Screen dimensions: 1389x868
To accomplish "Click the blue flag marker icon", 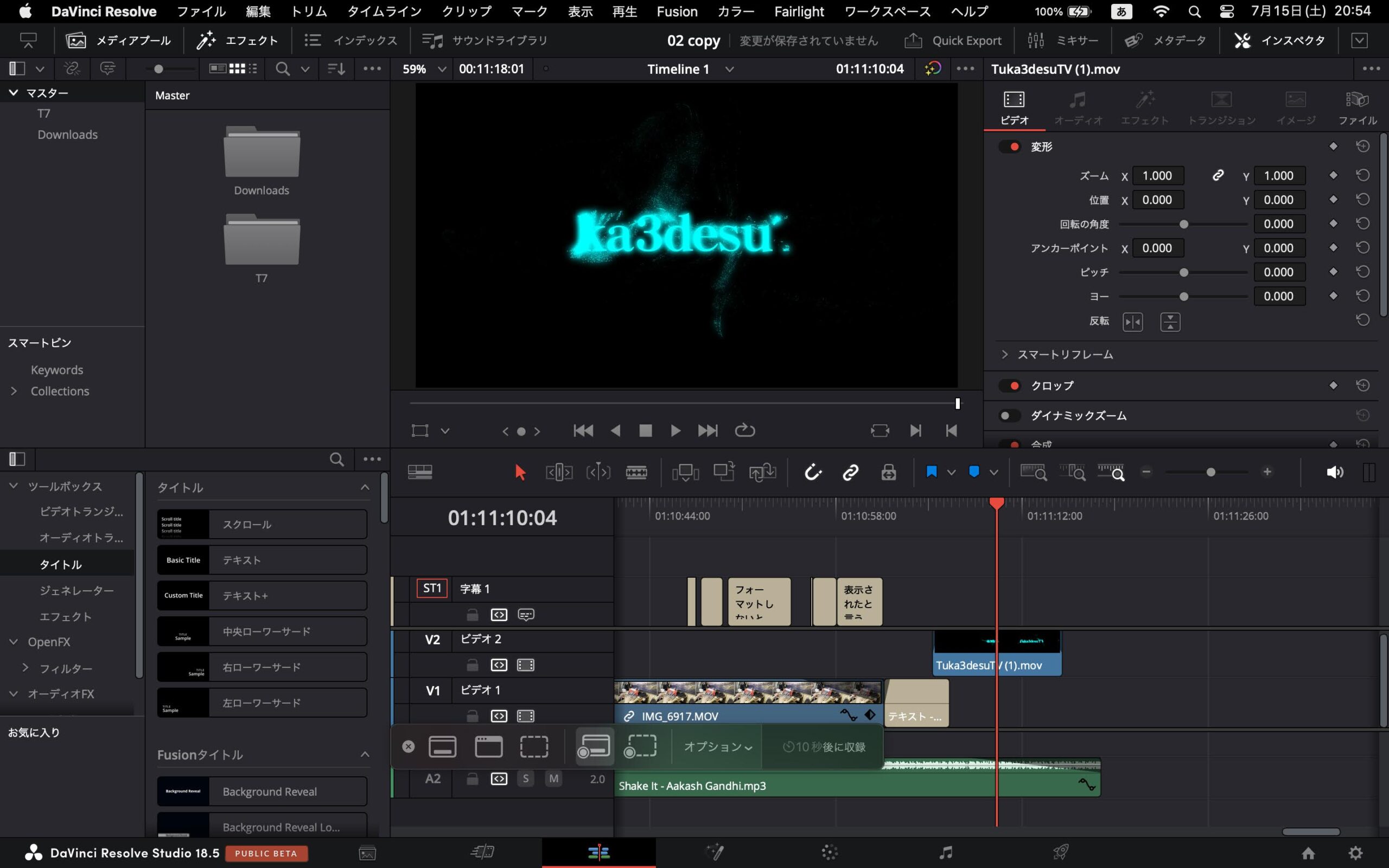I will point(932,472).
